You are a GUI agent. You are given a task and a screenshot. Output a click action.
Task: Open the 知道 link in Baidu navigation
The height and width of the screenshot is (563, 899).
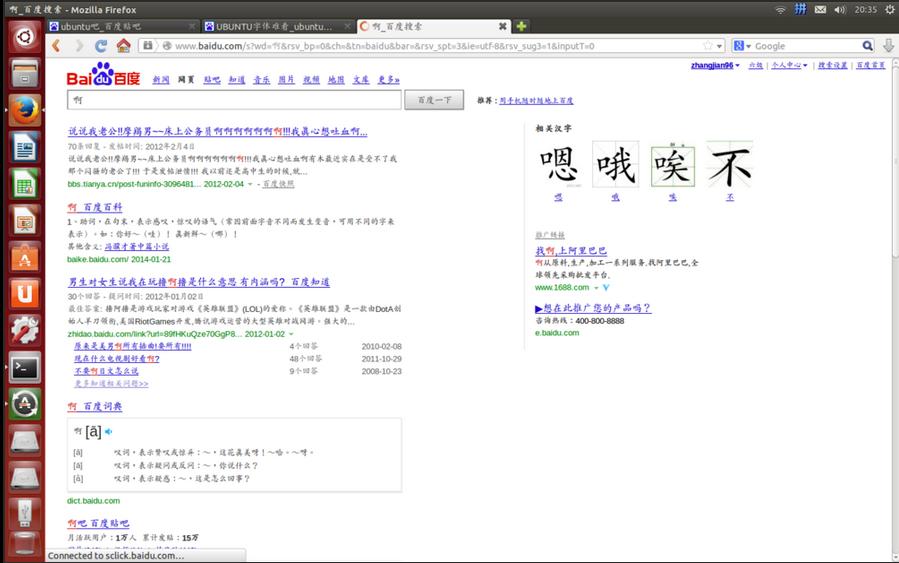pos(237,80)
